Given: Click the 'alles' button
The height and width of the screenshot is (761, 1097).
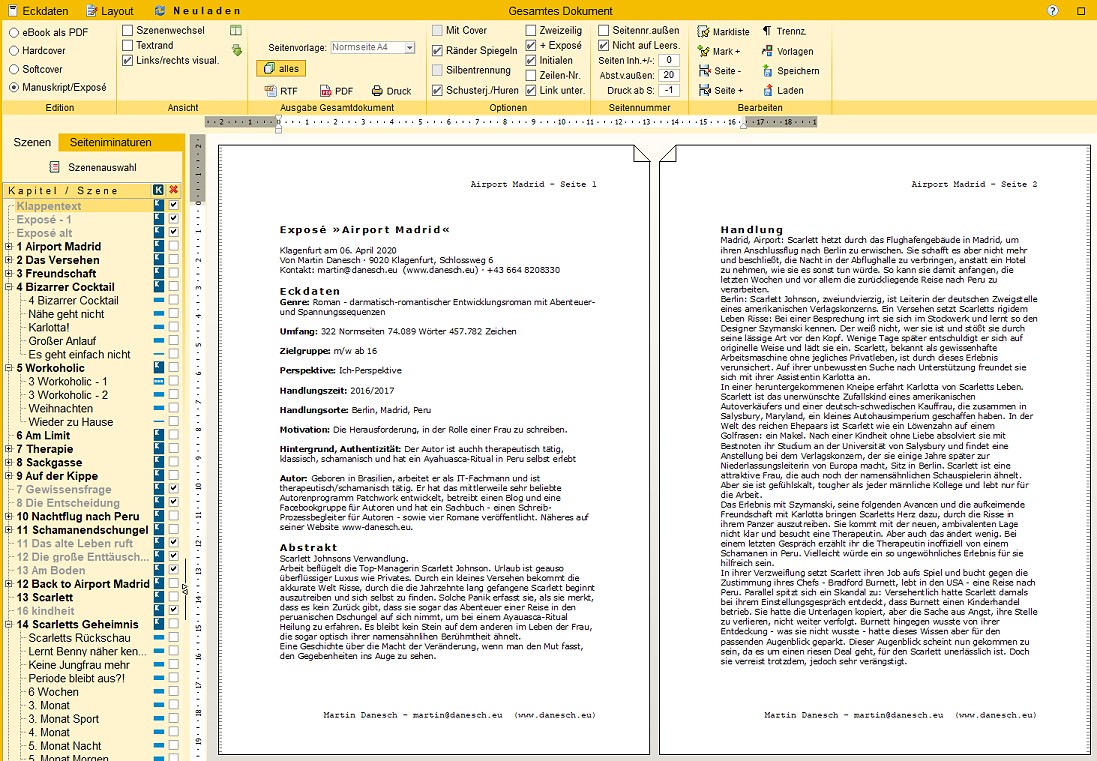Looking at the screenshot, I should click(x=281, y=69).
